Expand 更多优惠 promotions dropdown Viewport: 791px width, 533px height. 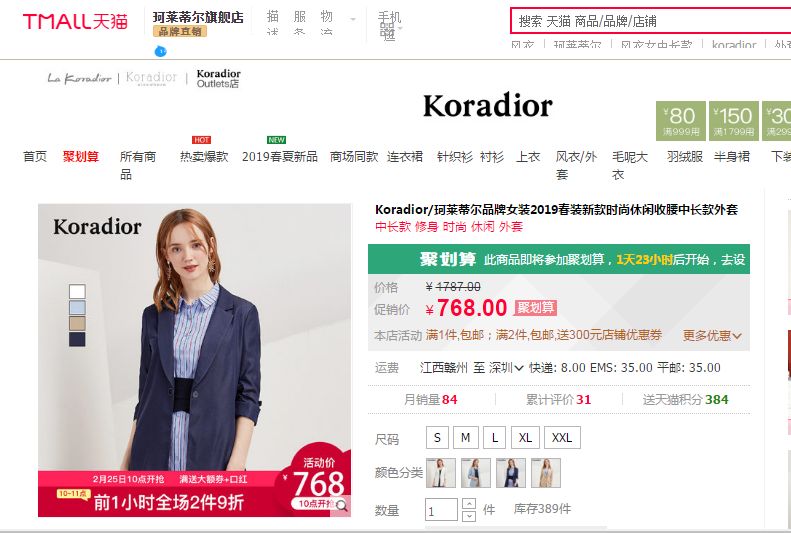[712, 335]
